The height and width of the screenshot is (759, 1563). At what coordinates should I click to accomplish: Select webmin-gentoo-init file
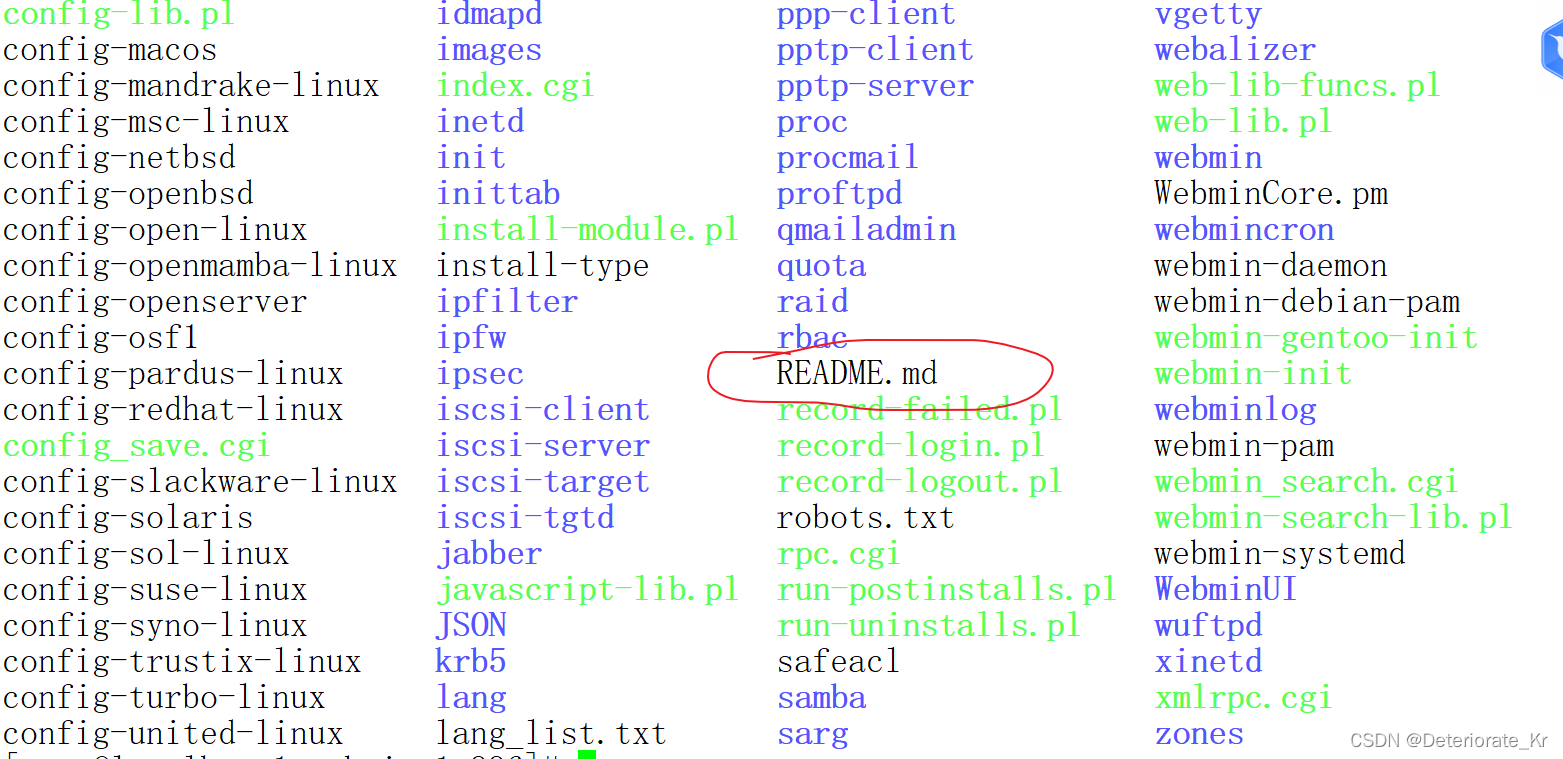click(1316, 338)
